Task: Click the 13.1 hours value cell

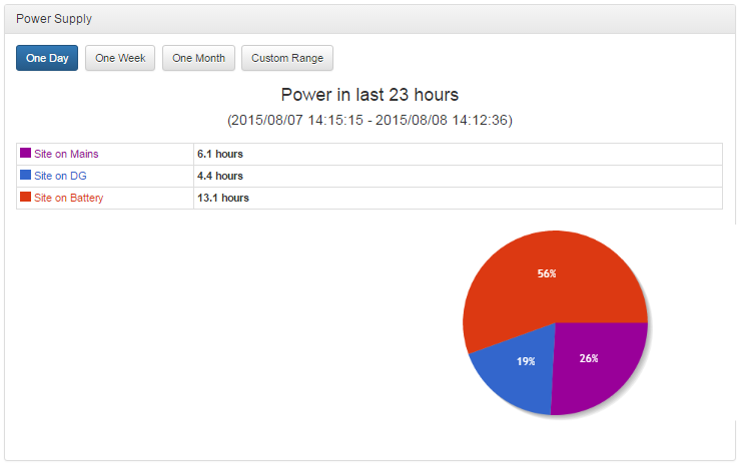Action: click(x=458, y=198)
